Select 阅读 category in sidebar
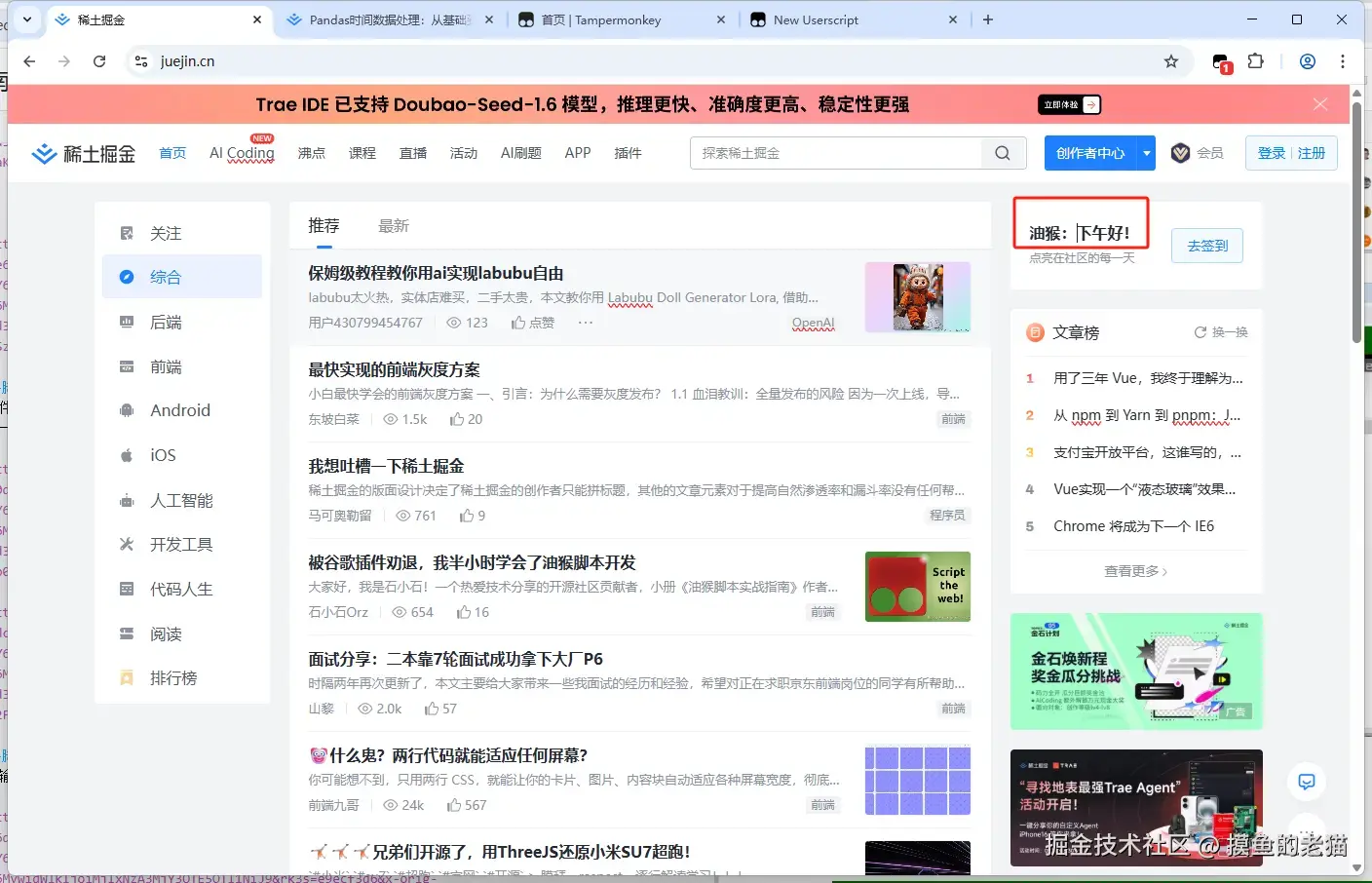1372x883 pixels. [x=182, y=634]
